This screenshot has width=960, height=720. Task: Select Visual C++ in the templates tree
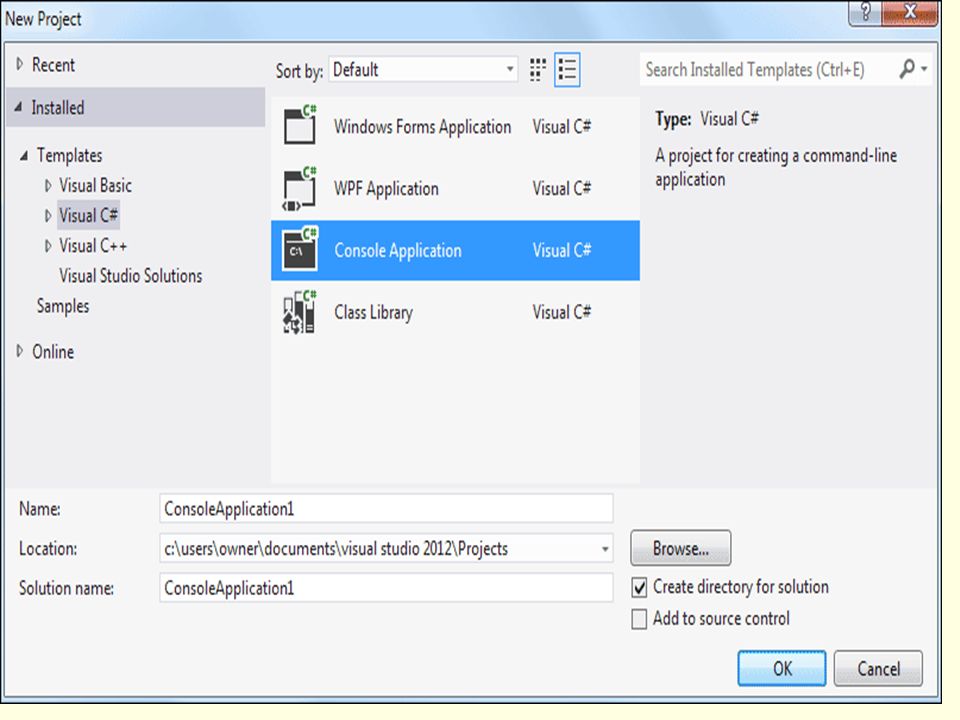click(x=93, y=246)
